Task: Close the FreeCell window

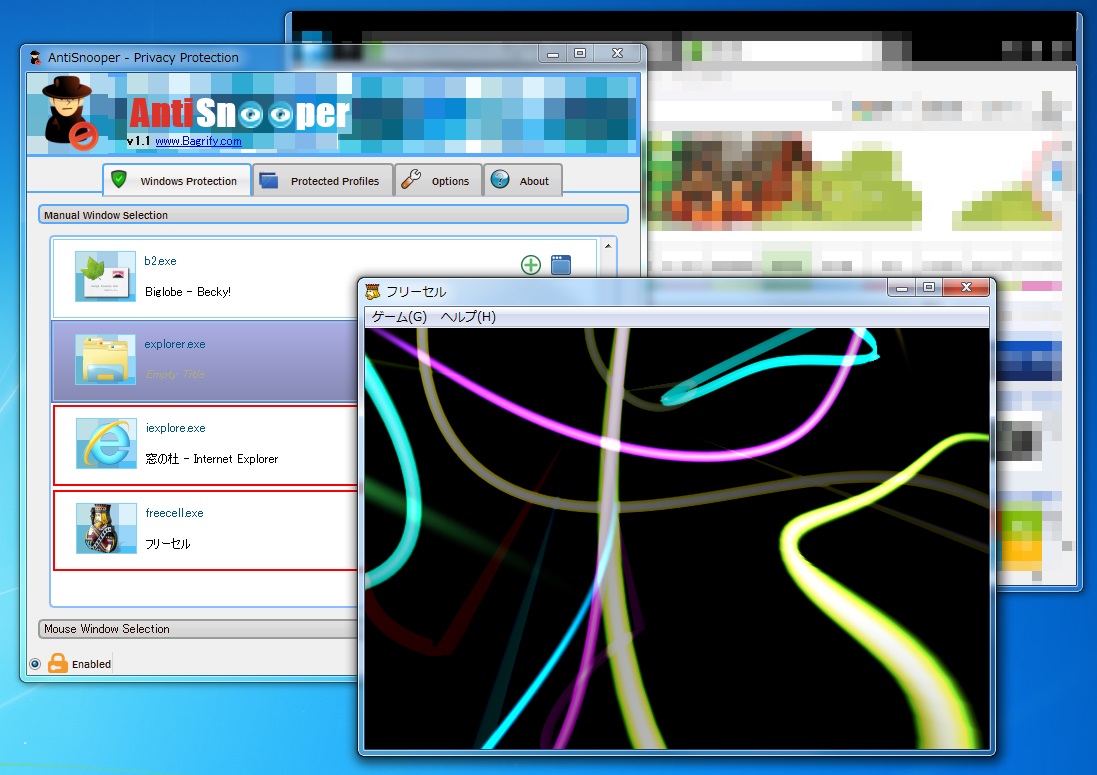Action: point(966,287)
